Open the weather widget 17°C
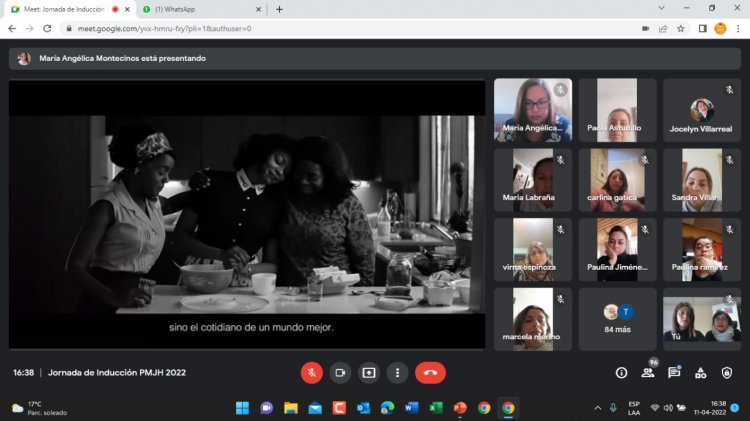This screenshot has height=421, width=750. click(40, 408)
